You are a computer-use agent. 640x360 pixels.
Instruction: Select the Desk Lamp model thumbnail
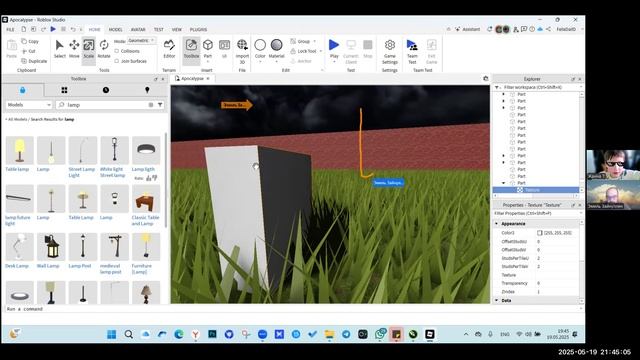tap(19, 247)
